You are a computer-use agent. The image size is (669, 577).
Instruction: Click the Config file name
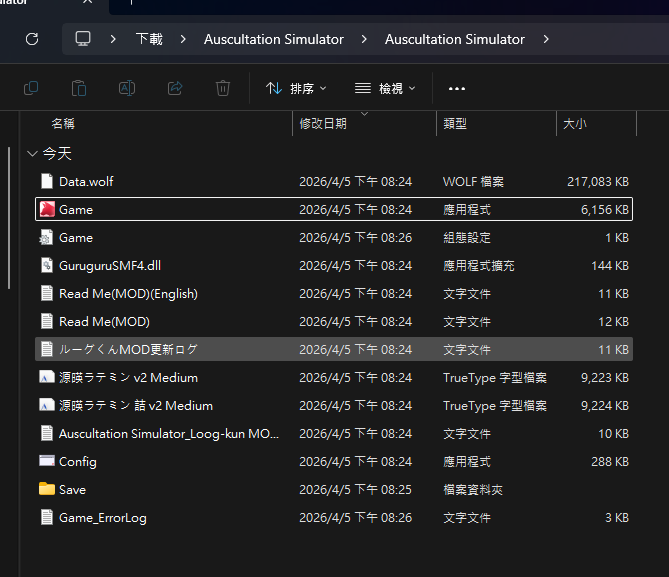pos(78,462)
